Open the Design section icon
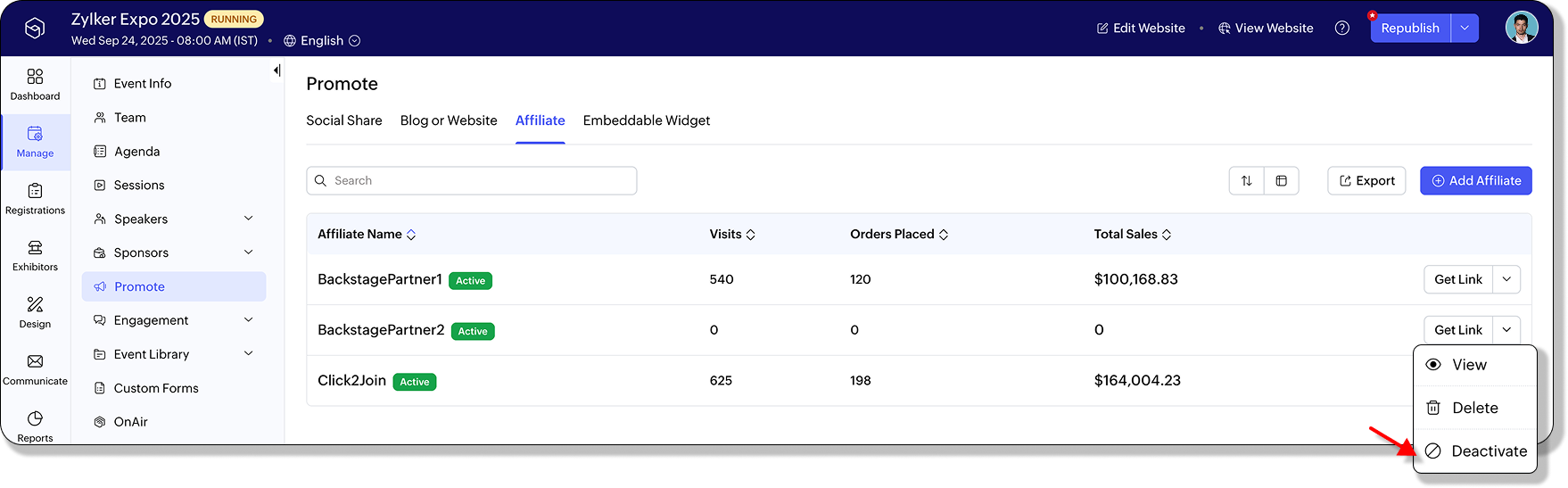 [35, 305]
